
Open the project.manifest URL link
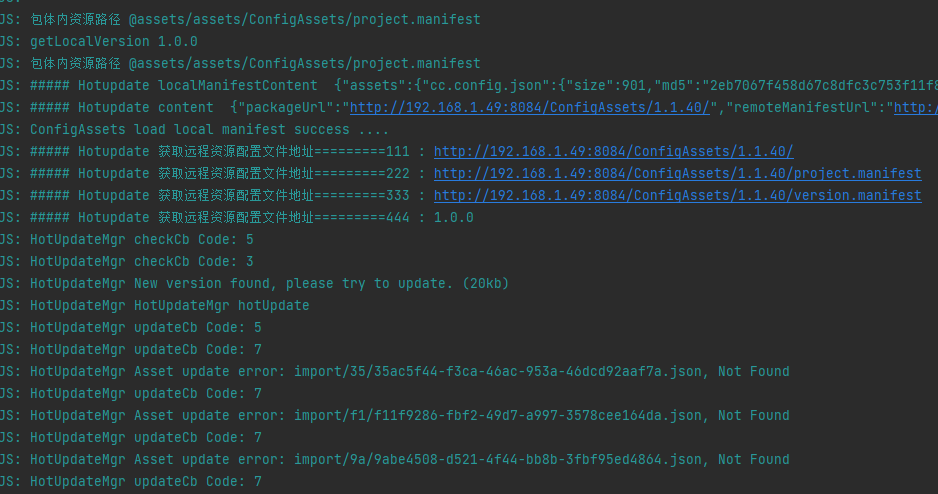(x=677, y=173)
